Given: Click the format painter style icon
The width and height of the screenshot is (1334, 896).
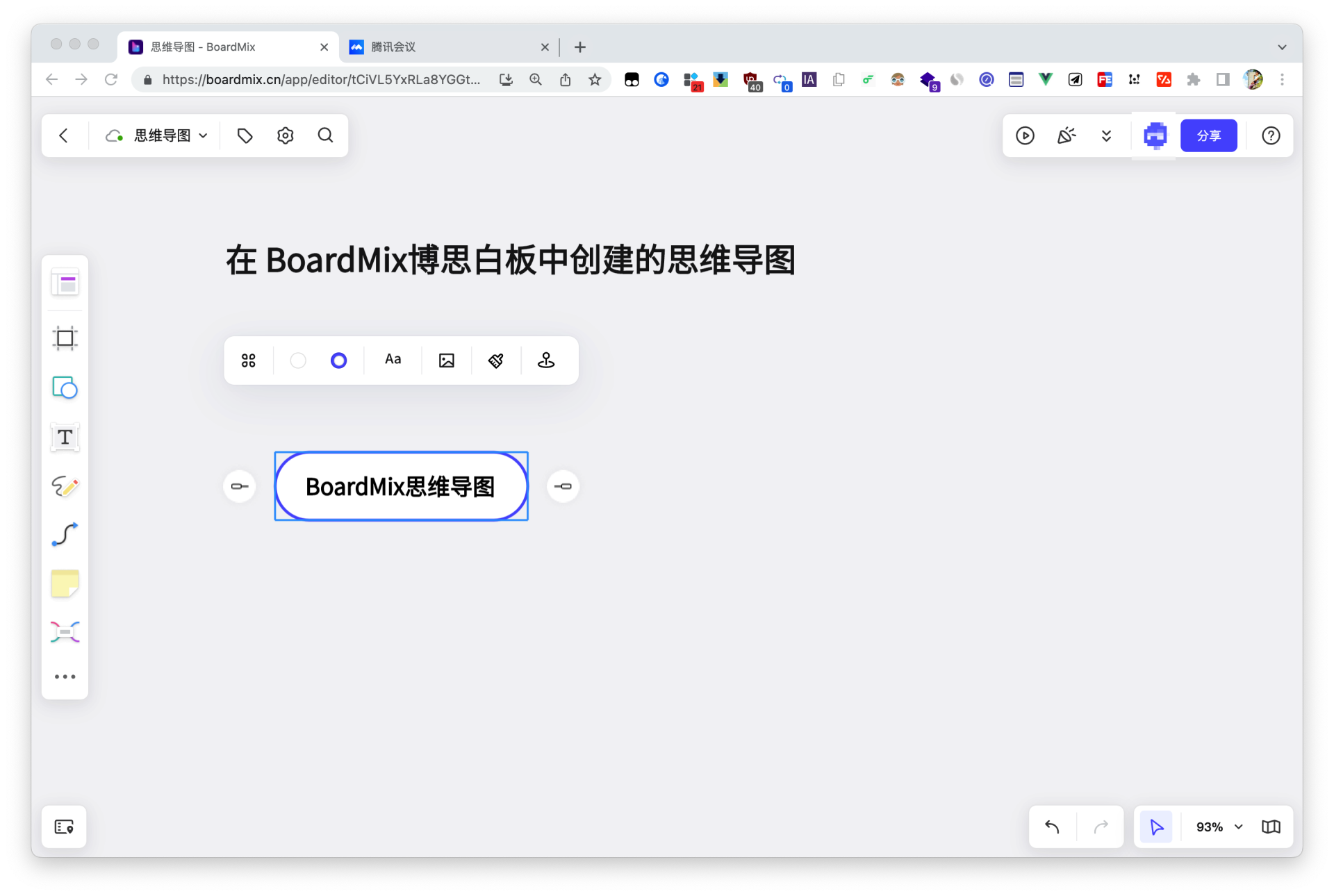Looking at the screenshot, I should click(496, 360).
